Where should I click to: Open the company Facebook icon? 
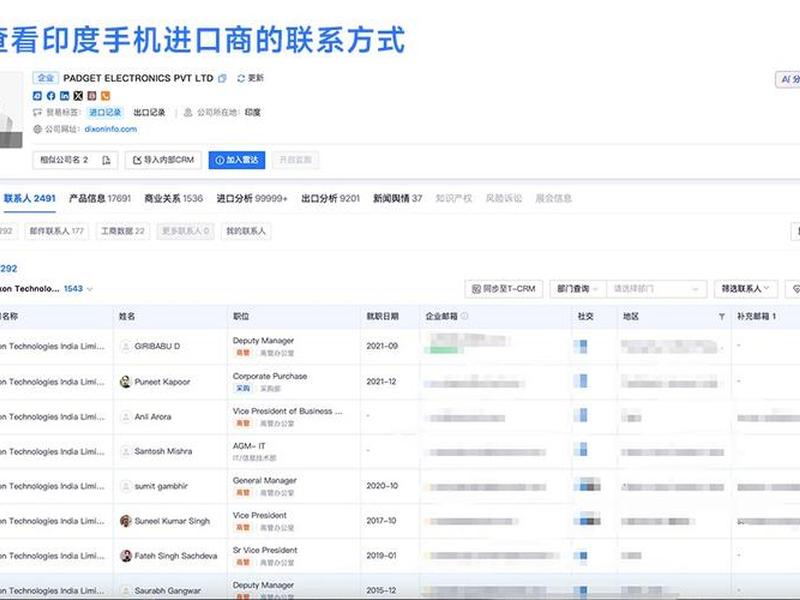(51, 96)
